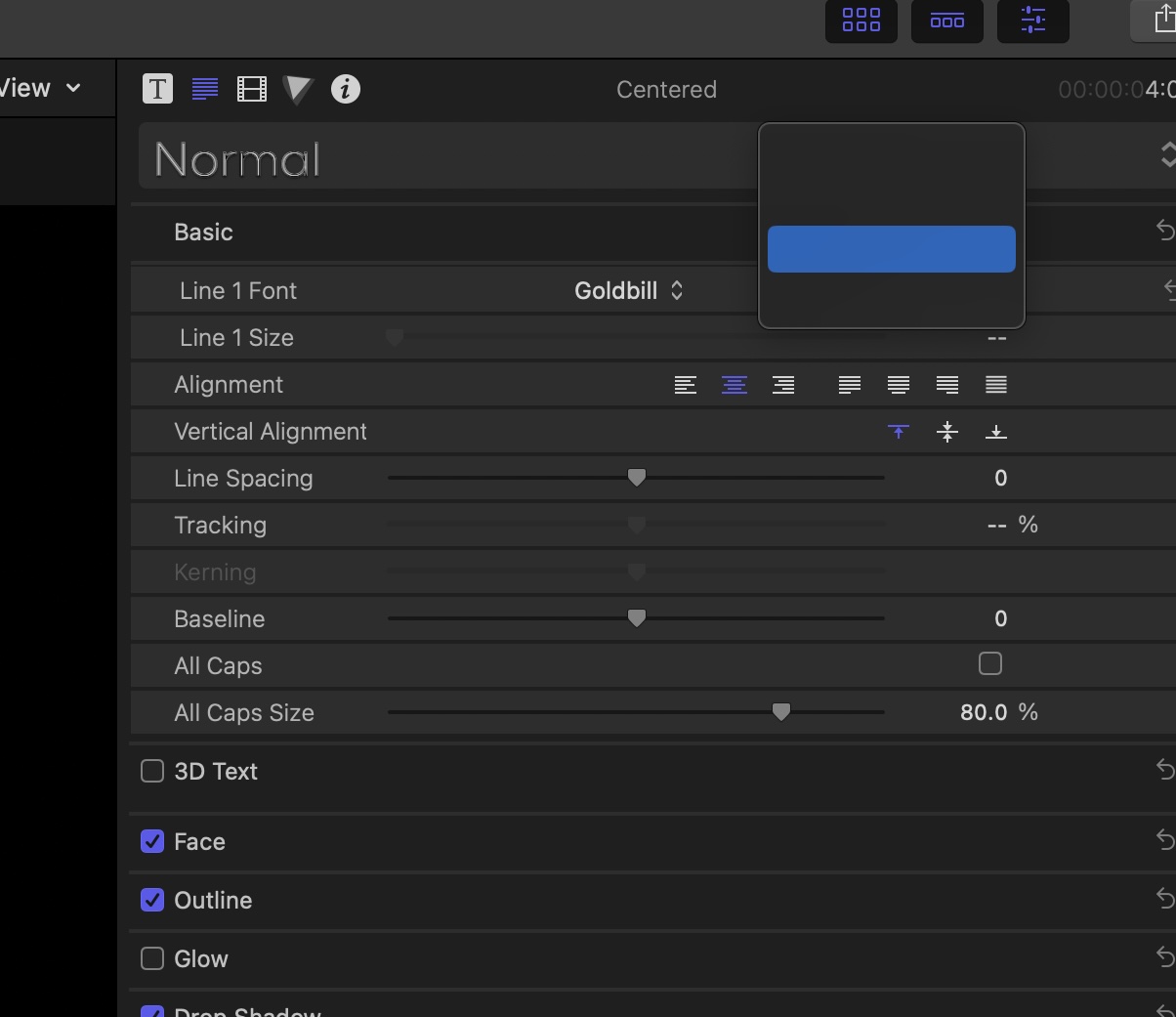
Task: Open the Text inspector tab icon
Action: pyautogui.click(x=157, y=89)
